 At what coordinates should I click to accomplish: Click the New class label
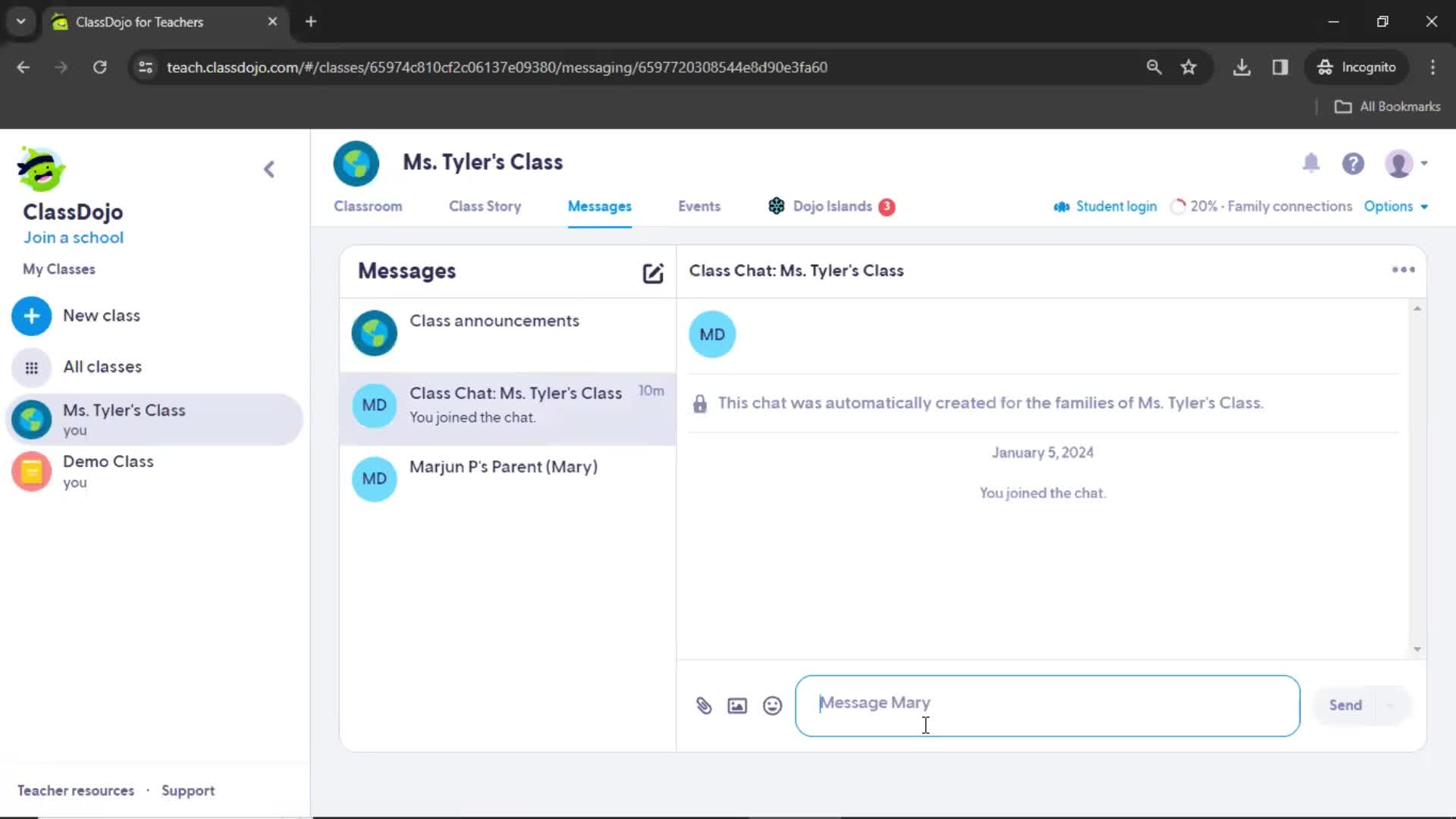point(102,315)
